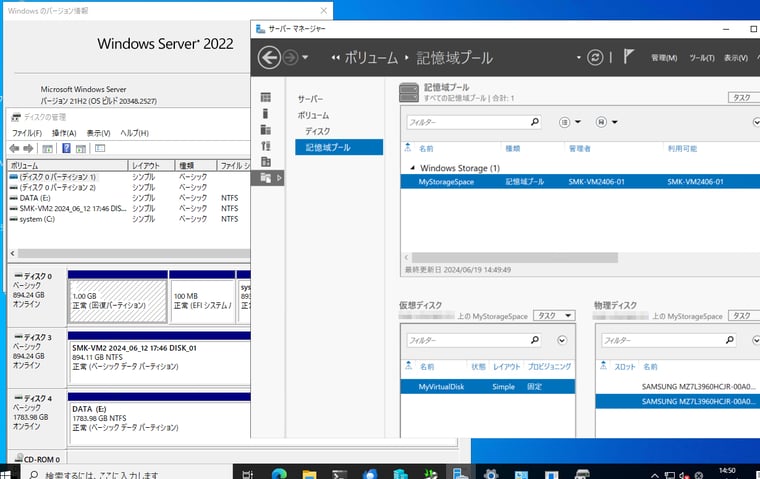Expand File and Storage Services flyout arrow
The height and width of the screenshot is (479, 760).
coord(279,178)
